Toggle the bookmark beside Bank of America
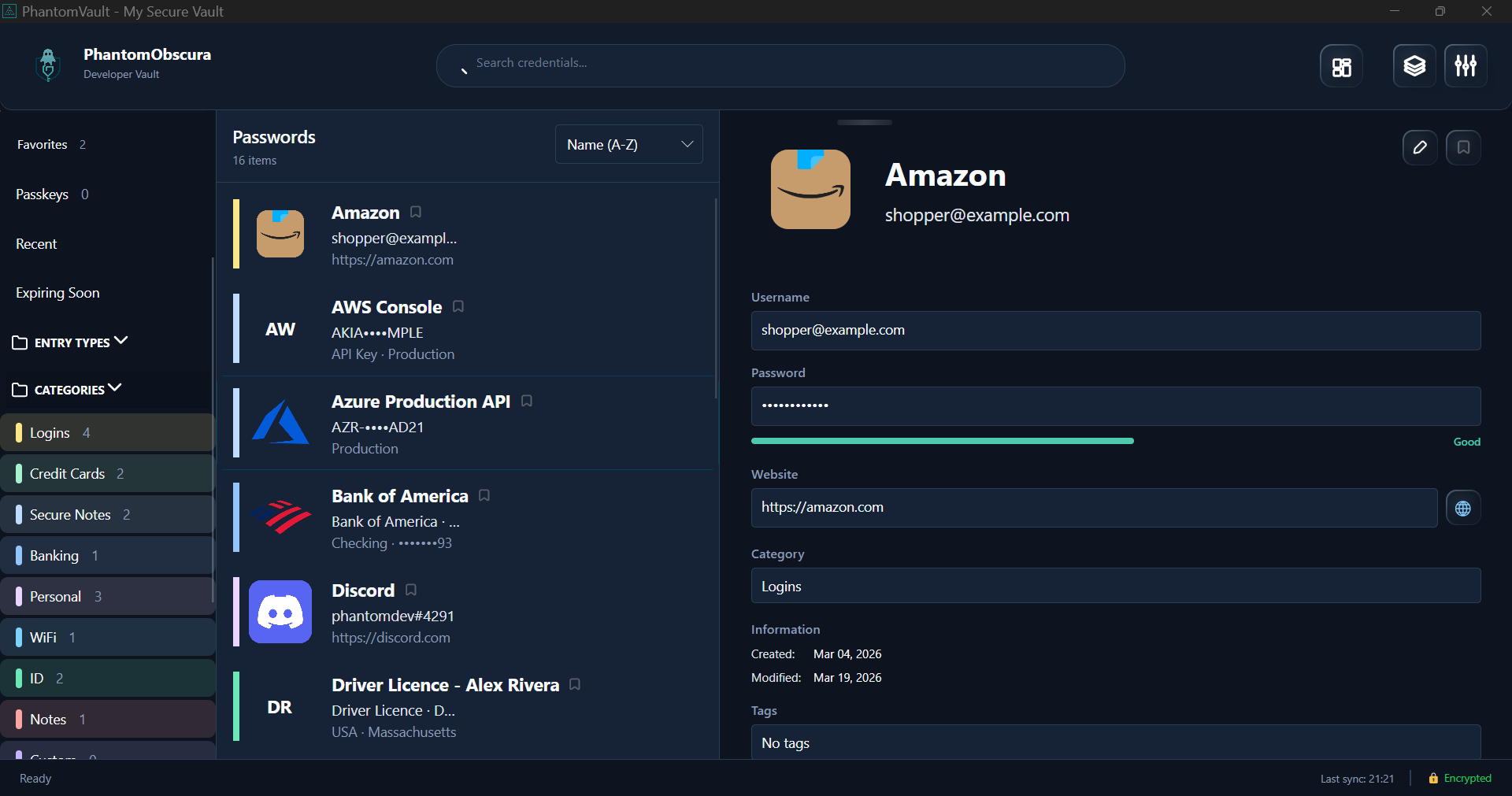The image size is (1512, 796). tap(484, 496)
